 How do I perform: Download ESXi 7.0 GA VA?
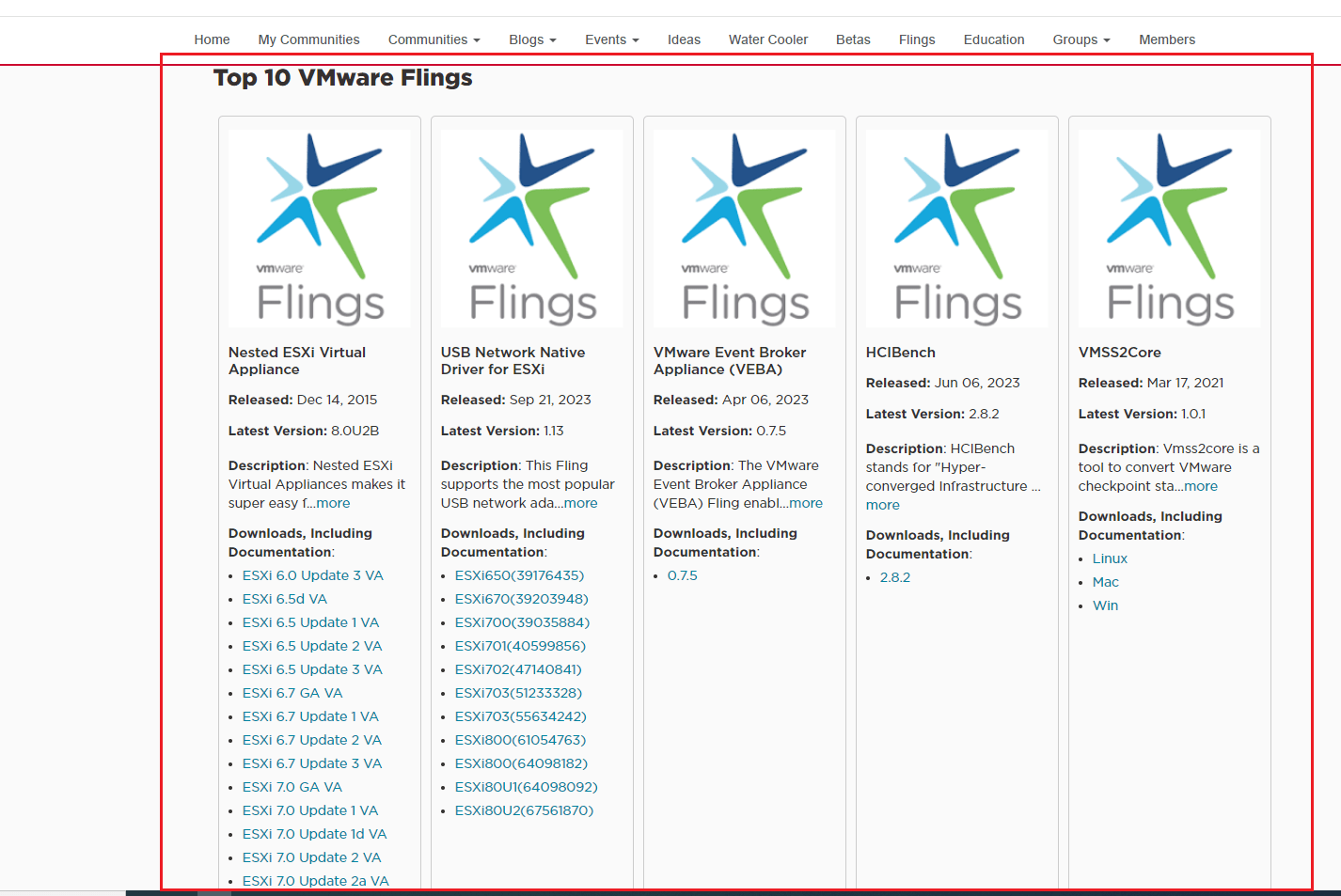click(292, 787)
